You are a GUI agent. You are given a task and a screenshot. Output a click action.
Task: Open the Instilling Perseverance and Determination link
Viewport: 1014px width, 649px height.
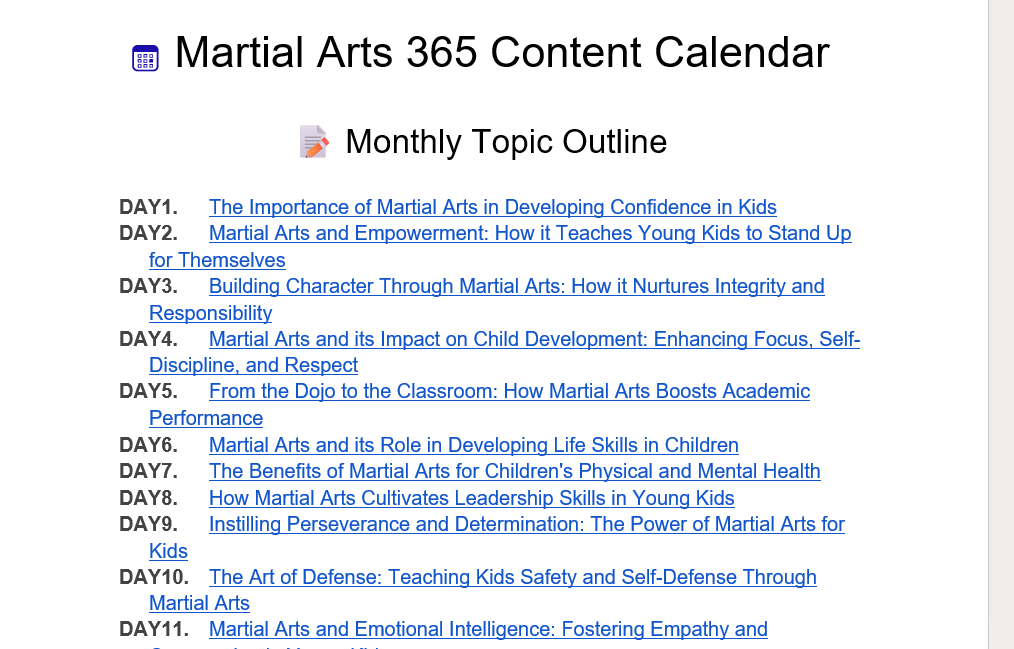[526, 525]
